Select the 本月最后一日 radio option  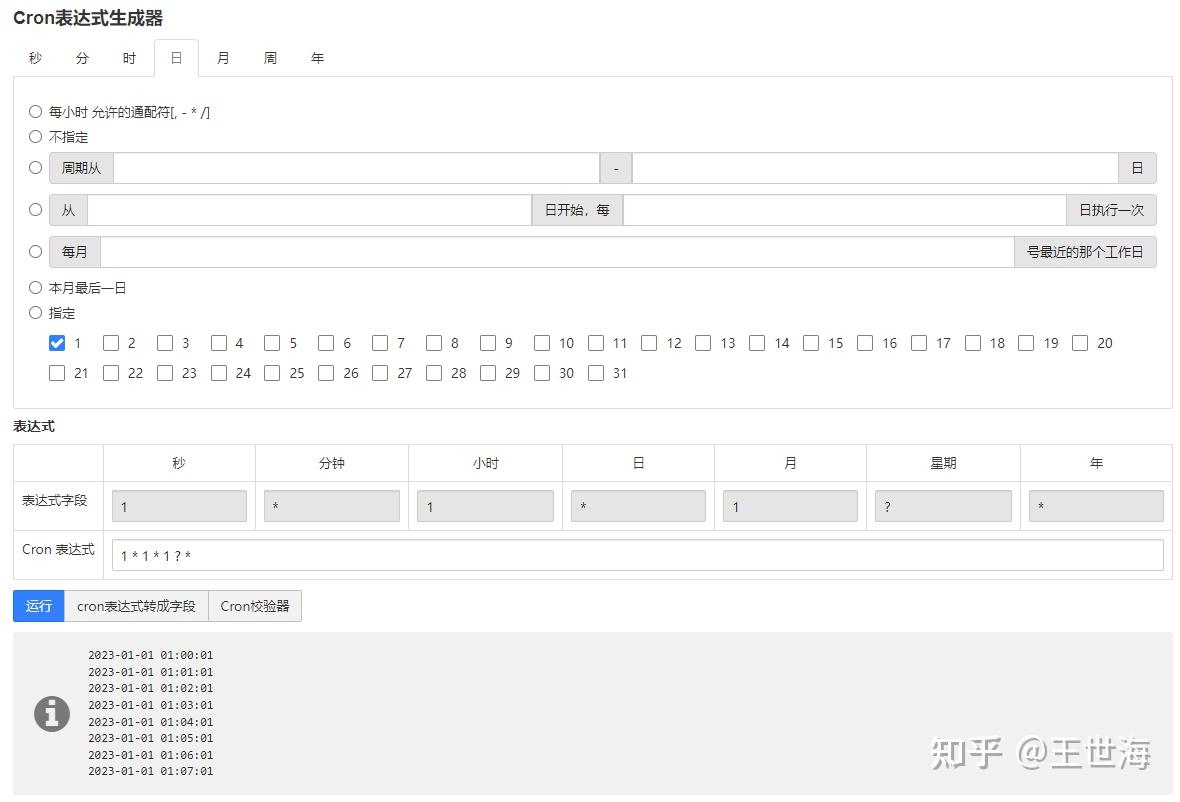point(35,287)
